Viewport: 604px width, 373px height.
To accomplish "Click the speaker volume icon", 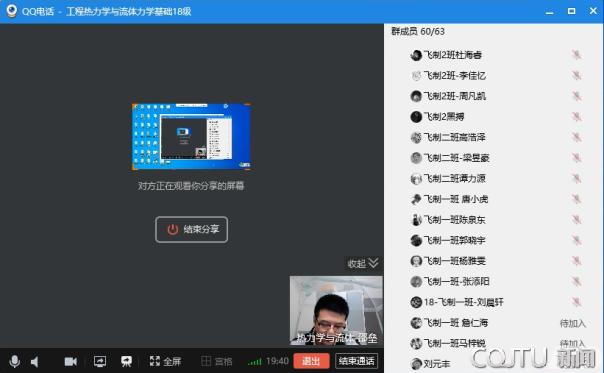I will tap(35, 361).
